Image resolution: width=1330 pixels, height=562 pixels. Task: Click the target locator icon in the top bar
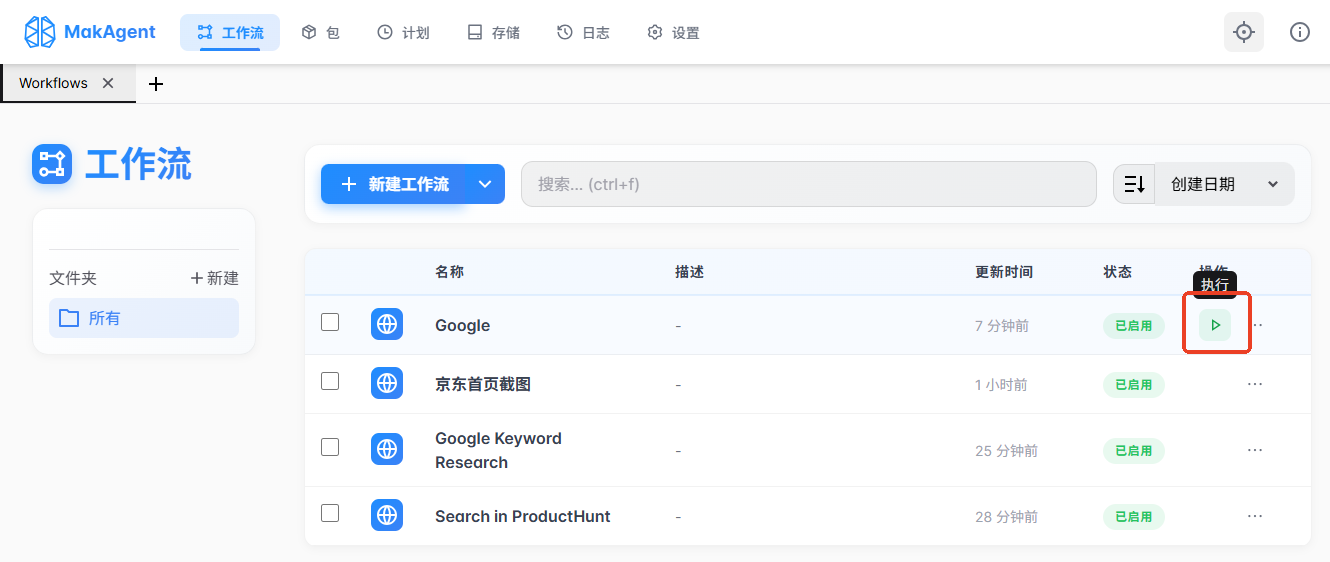point(1243,32)
